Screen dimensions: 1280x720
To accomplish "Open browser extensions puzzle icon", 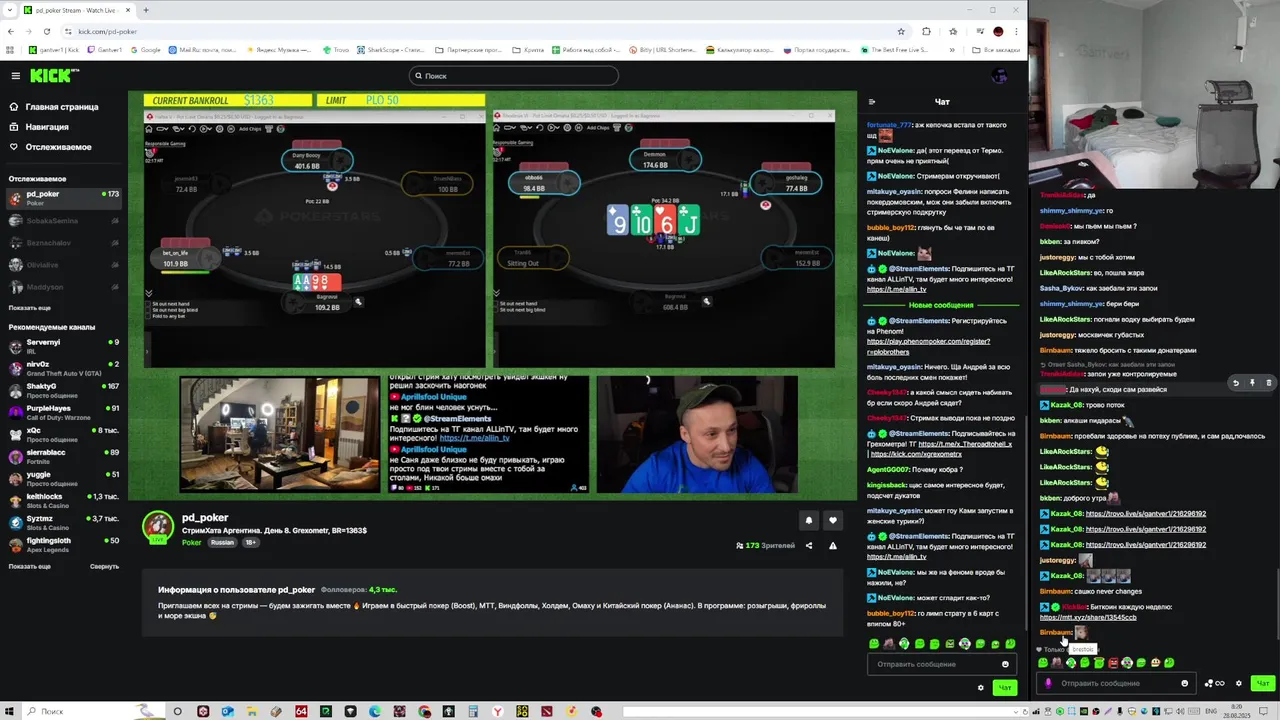I will tap(926, 31).
